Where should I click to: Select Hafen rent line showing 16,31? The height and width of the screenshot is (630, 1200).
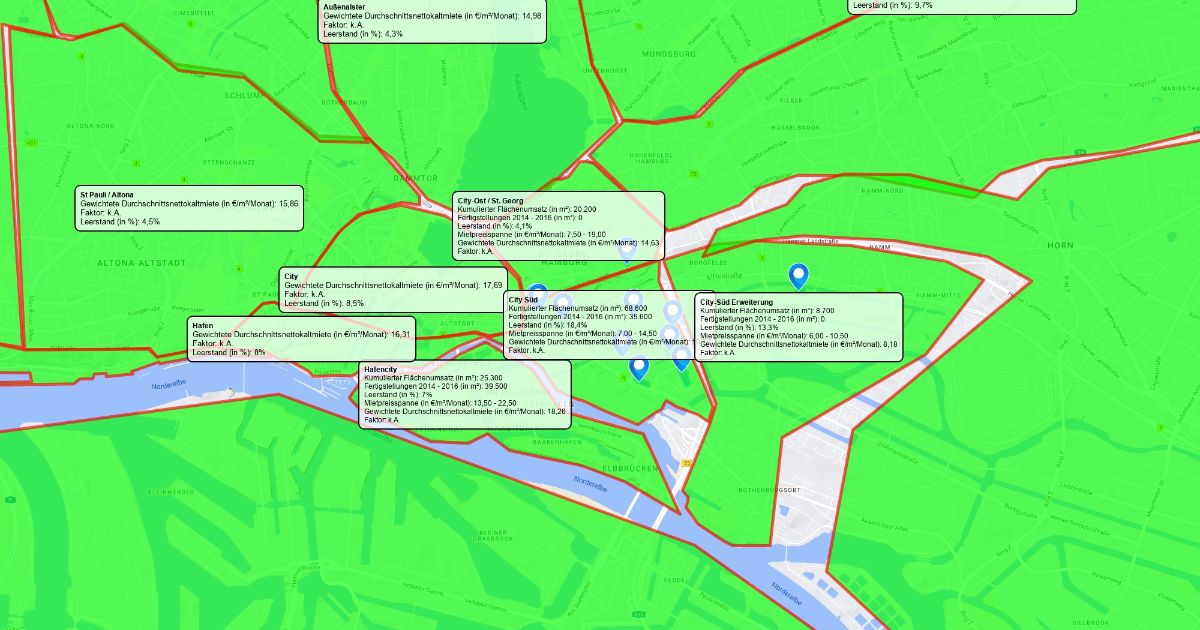301,335
